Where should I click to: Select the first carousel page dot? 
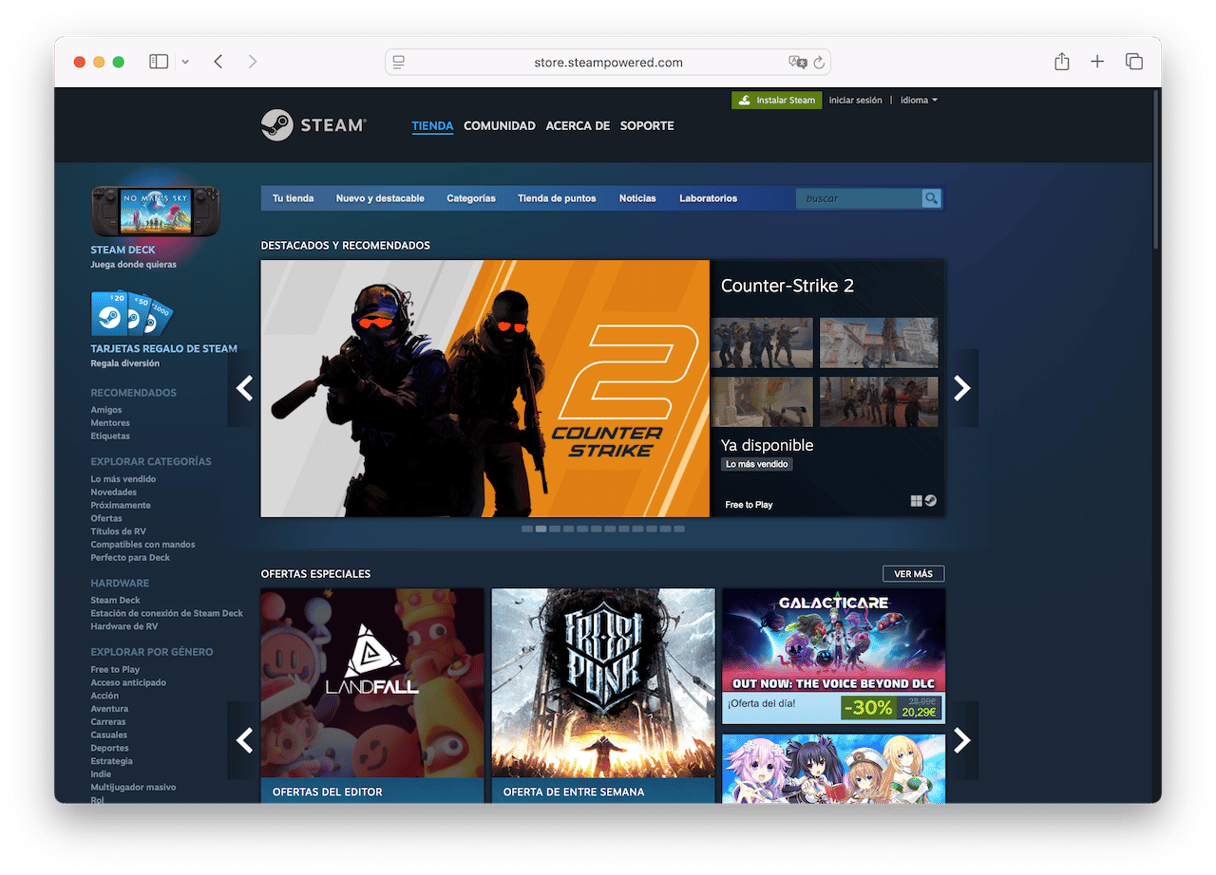point(527,529)
